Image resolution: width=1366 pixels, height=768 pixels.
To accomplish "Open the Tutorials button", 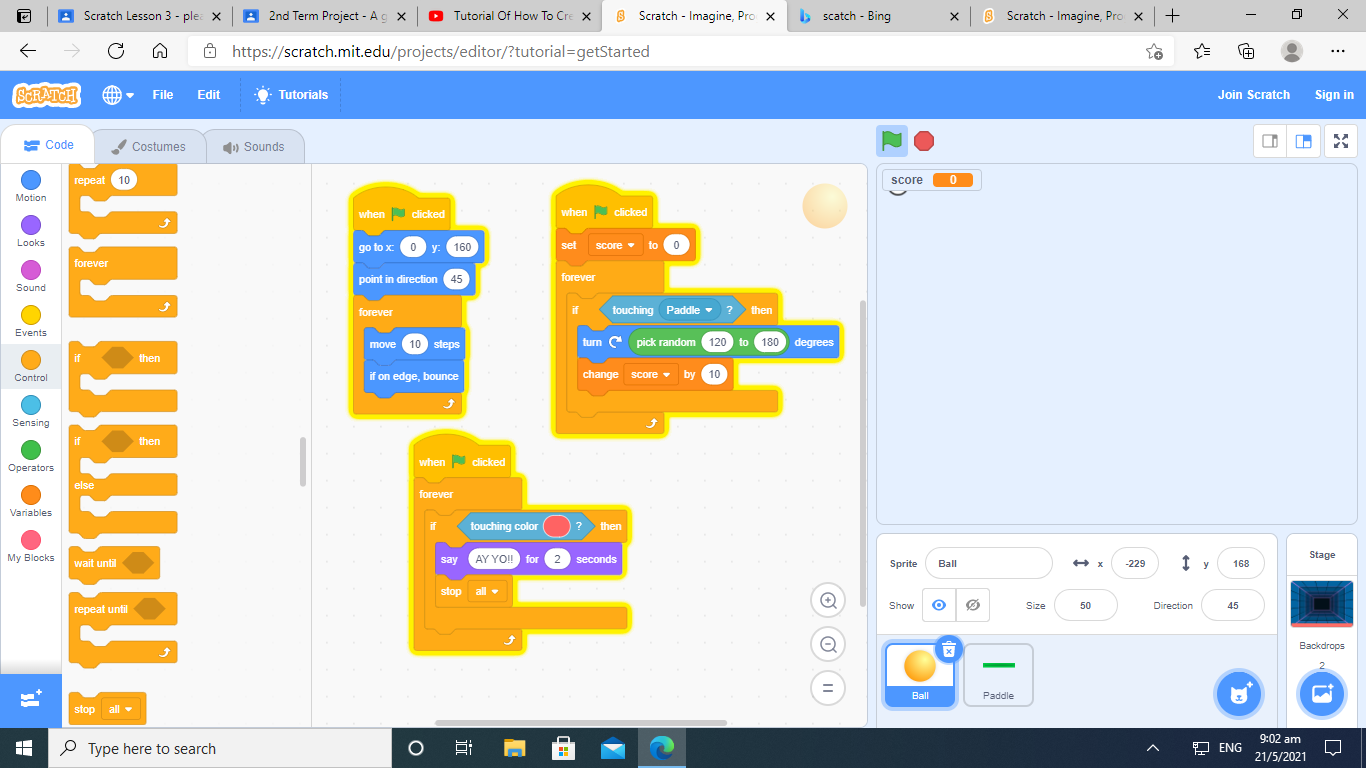I will point(291,95).
